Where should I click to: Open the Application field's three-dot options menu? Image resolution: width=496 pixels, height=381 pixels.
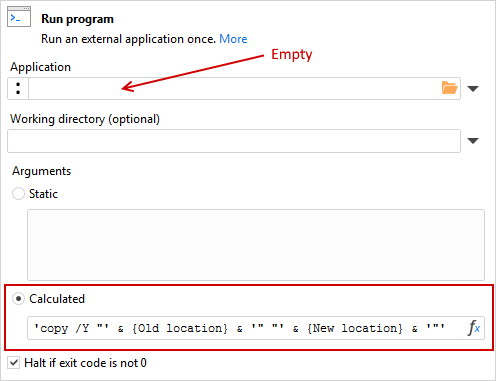click(x=18, y=88)
